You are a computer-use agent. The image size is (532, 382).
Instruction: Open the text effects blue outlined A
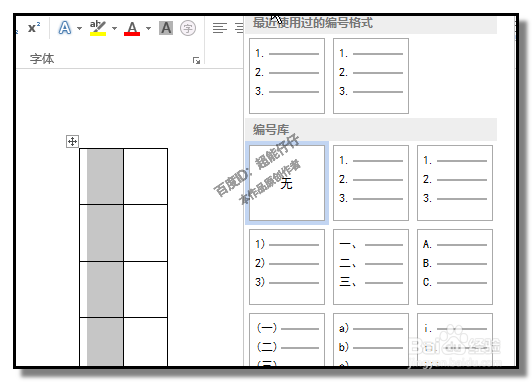pos(64,28)
